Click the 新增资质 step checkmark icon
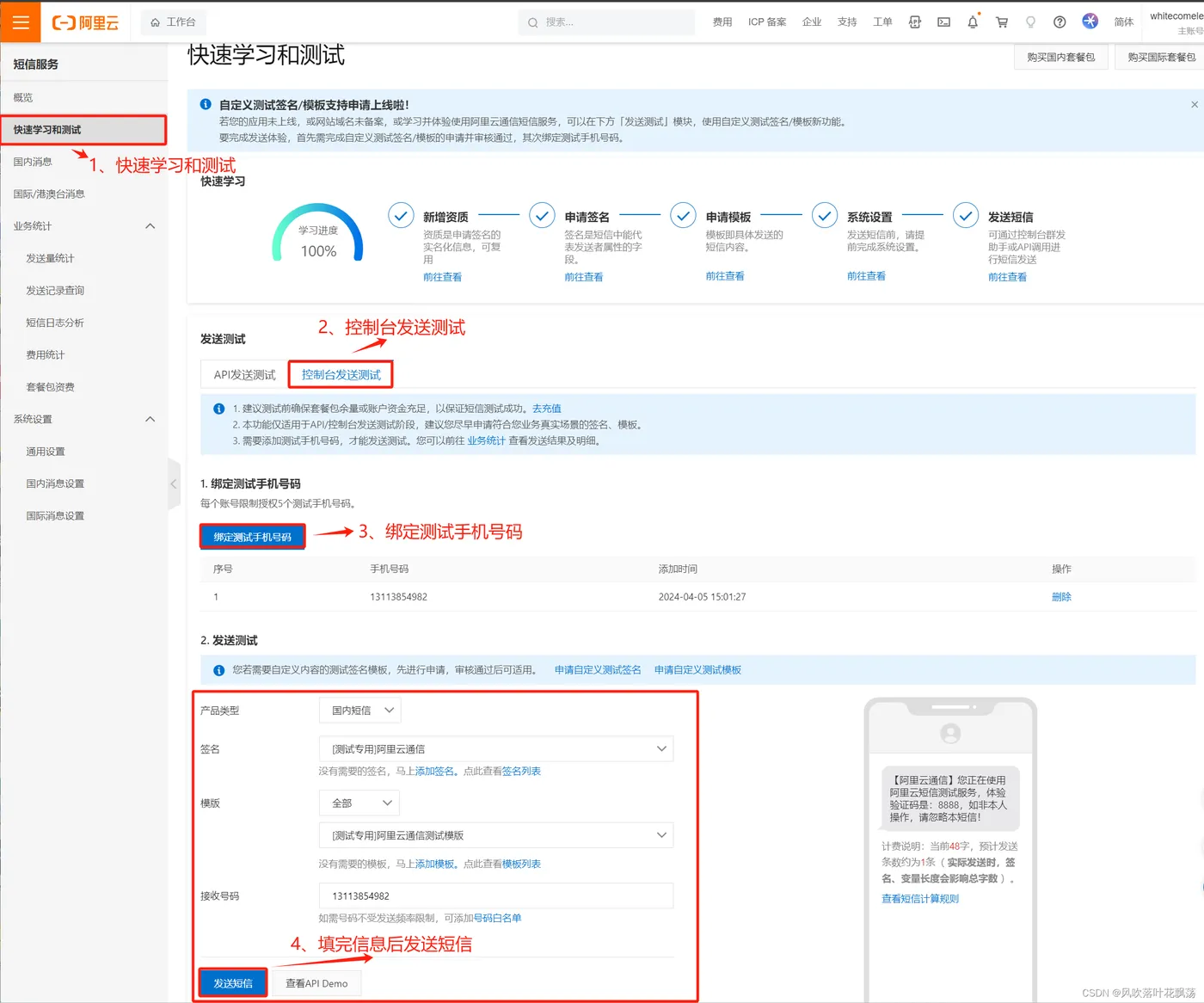 click(401, 215)
